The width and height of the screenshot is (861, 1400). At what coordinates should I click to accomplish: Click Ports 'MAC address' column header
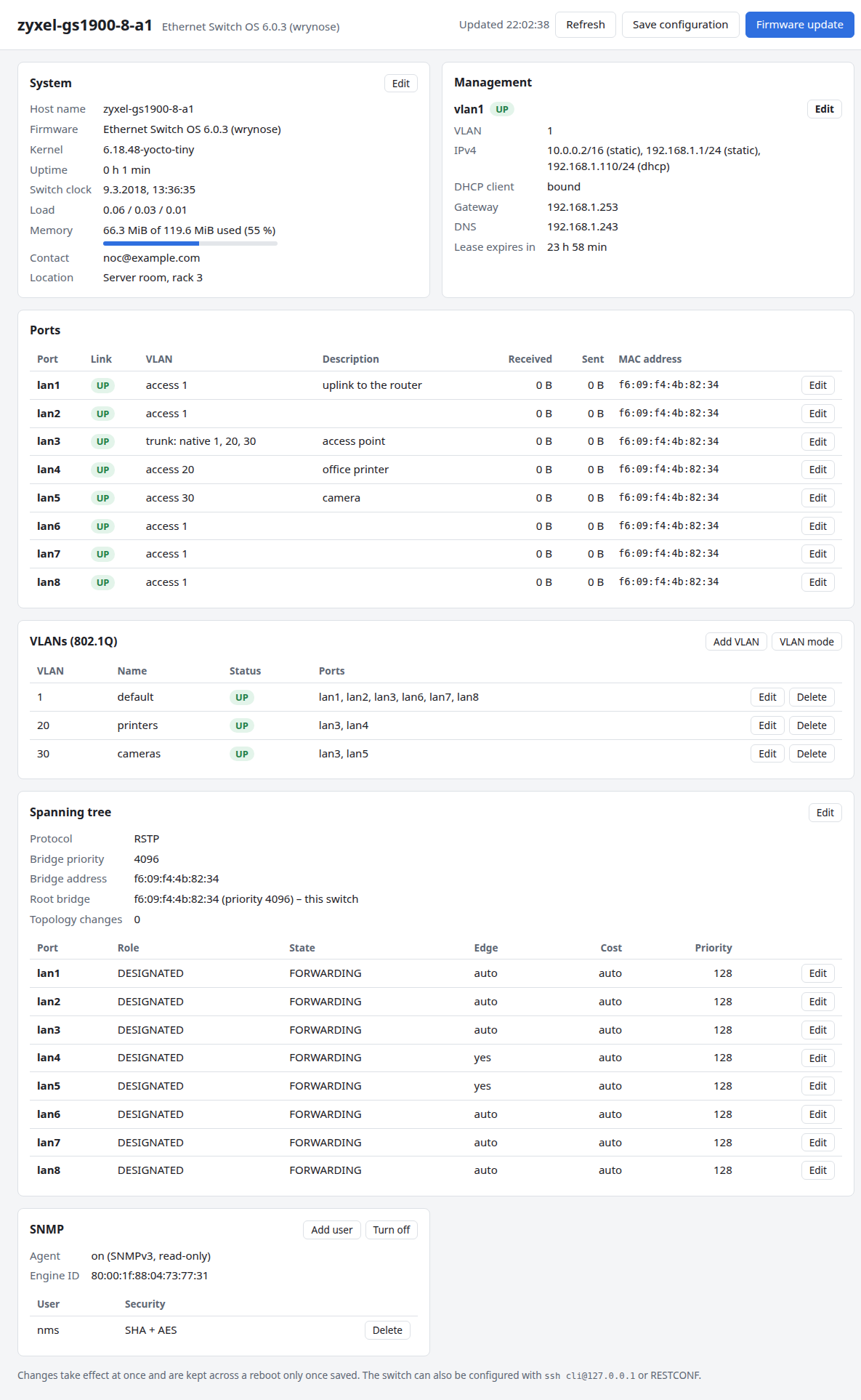point(650,359)
